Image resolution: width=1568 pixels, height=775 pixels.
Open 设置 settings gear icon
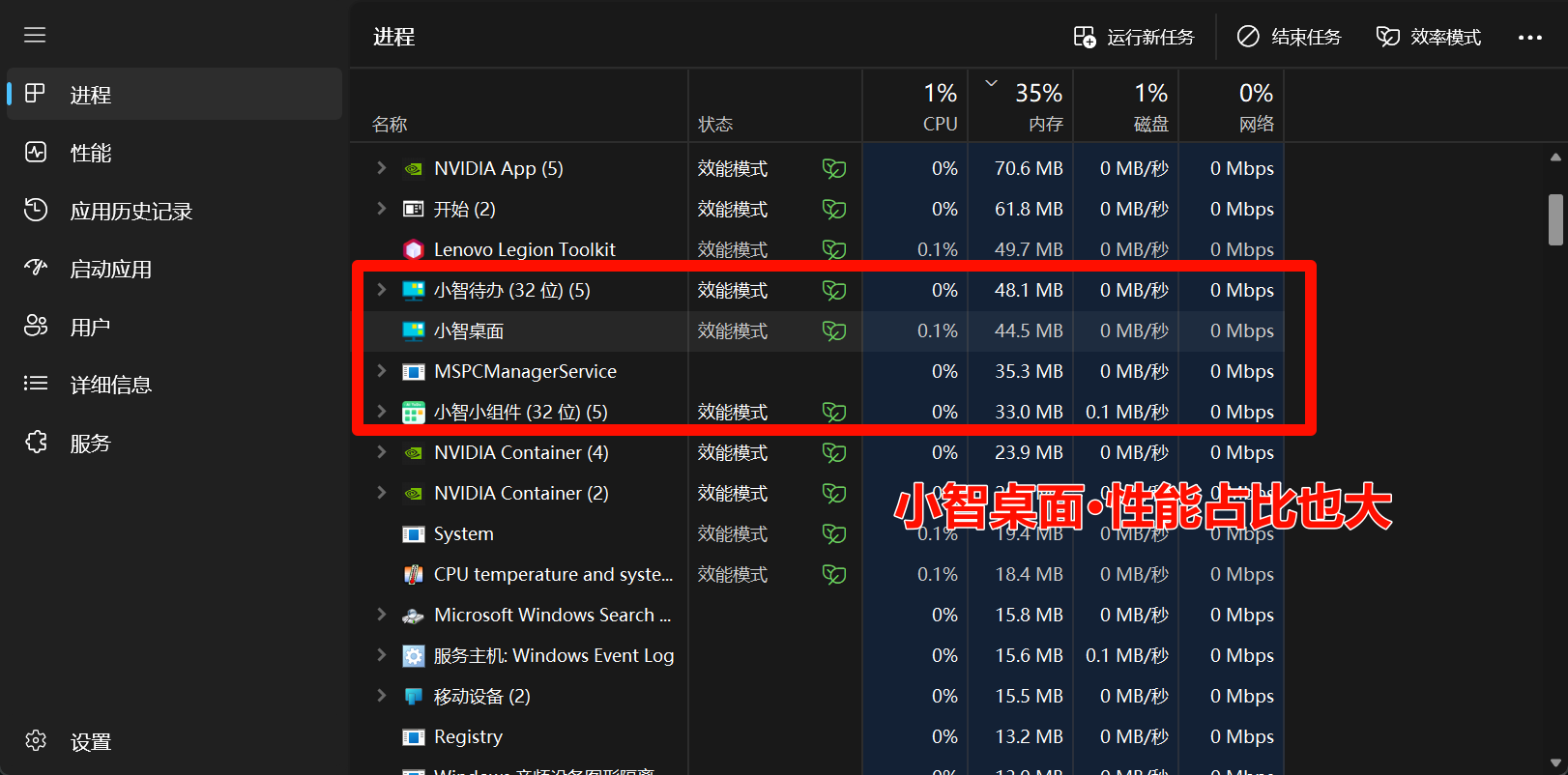pos(36,741)
